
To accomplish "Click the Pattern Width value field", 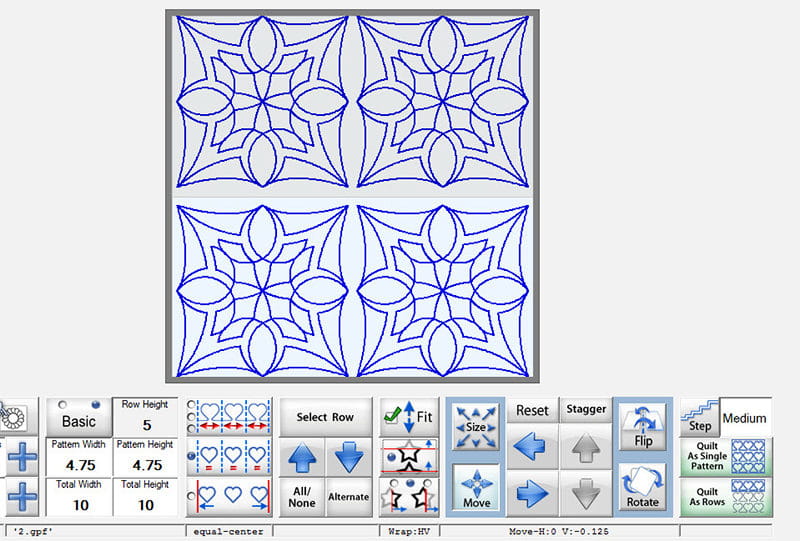I will pyautogui.click(x=79, y=464).
